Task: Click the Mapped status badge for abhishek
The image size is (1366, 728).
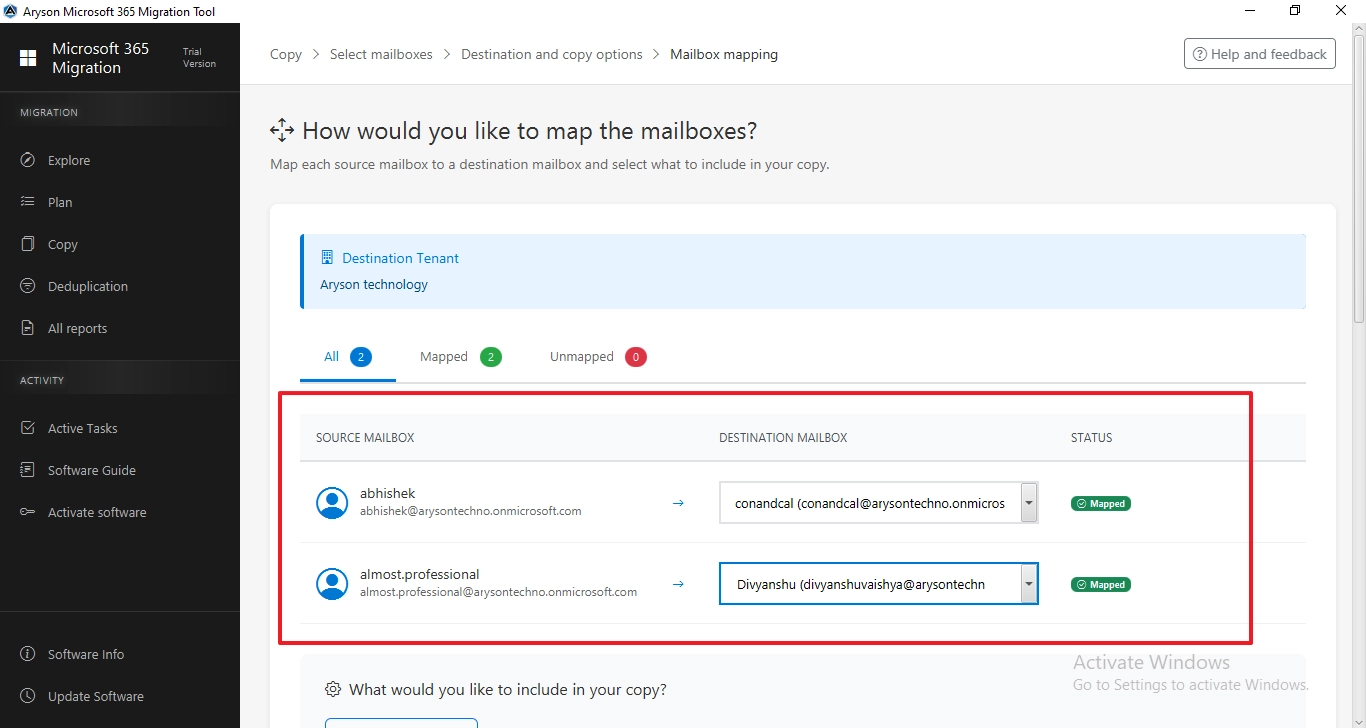Action: point(1101,503)
